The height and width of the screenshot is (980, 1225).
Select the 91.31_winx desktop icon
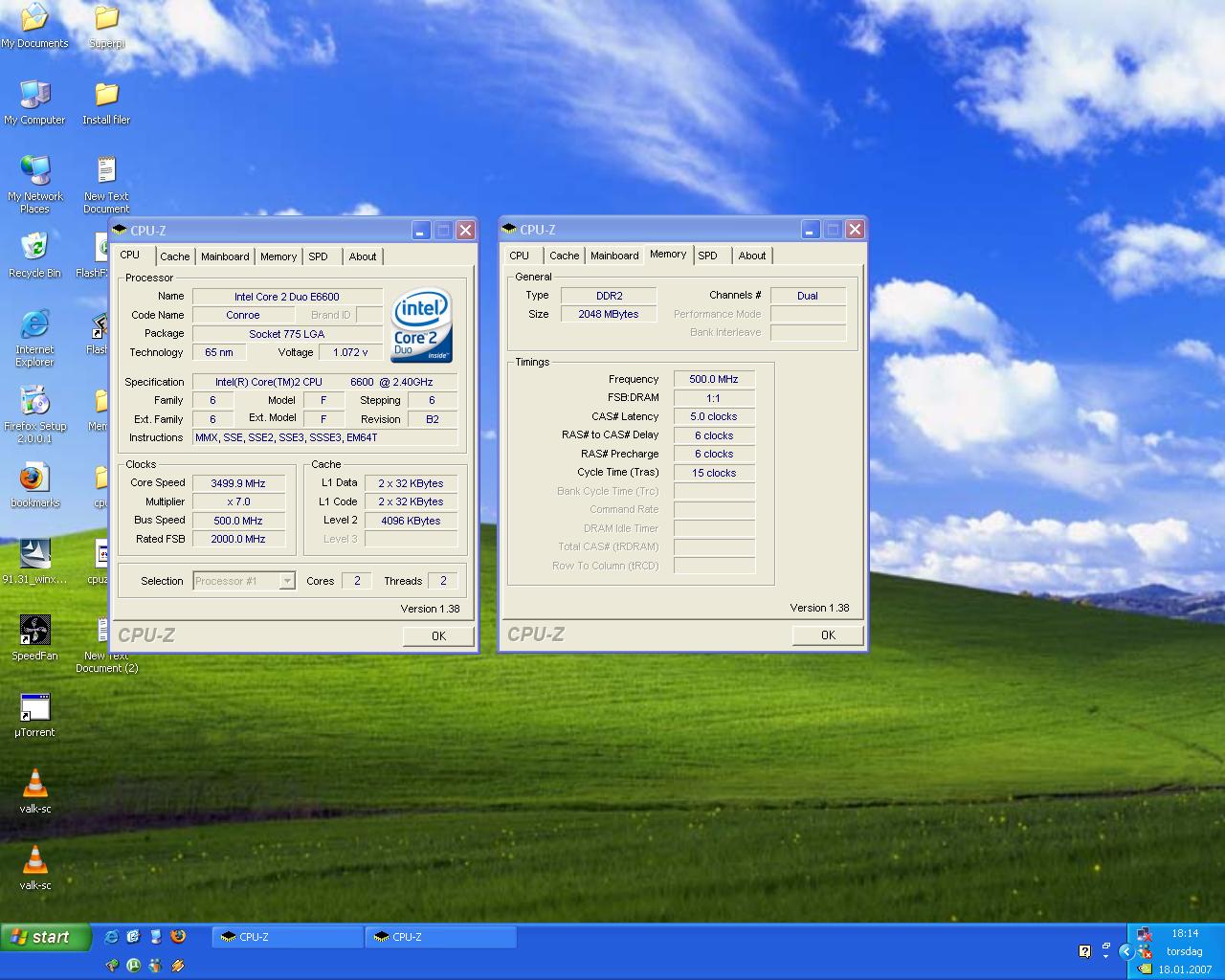tap(34, 562)
